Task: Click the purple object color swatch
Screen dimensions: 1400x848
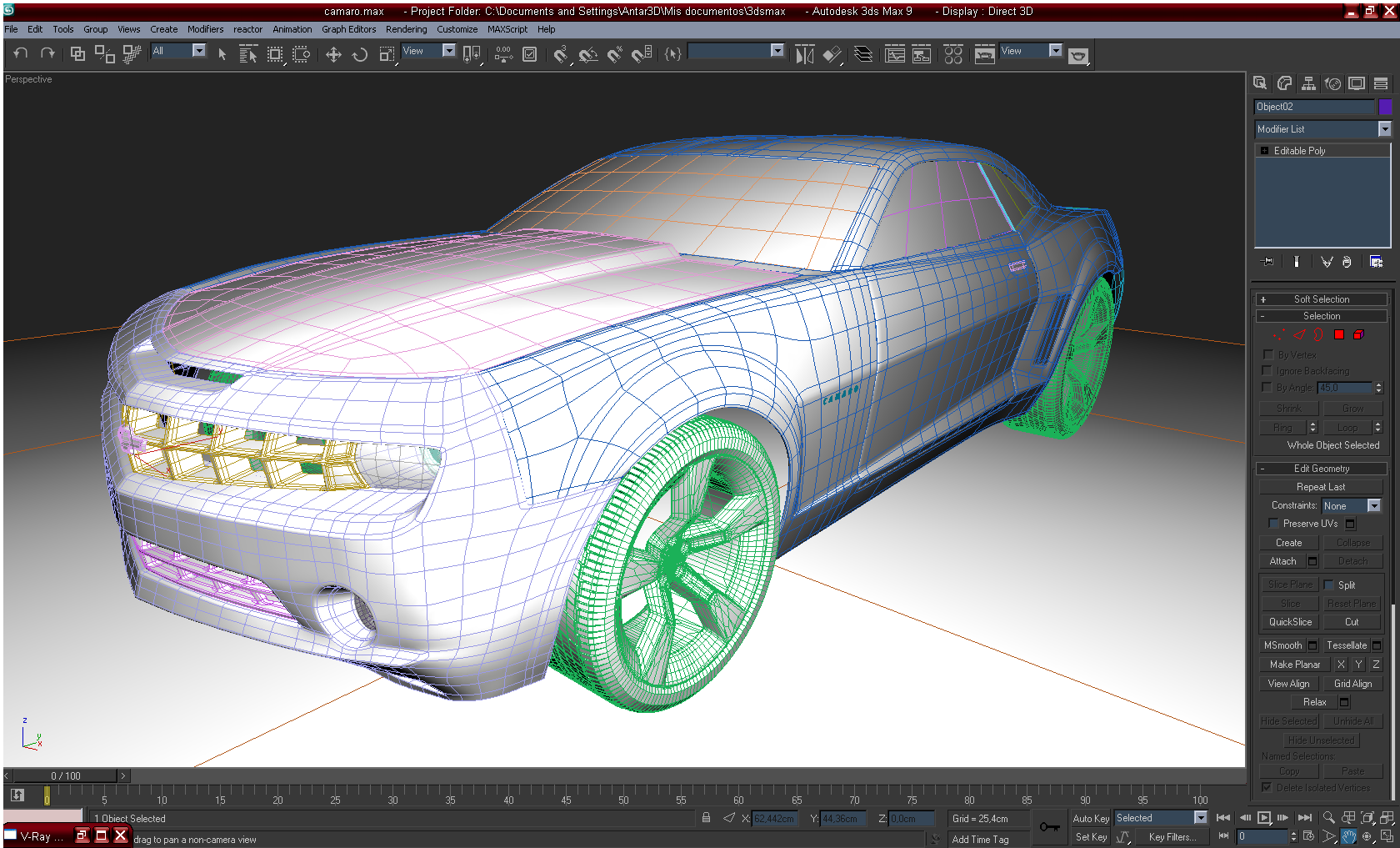Action: 1385,107
